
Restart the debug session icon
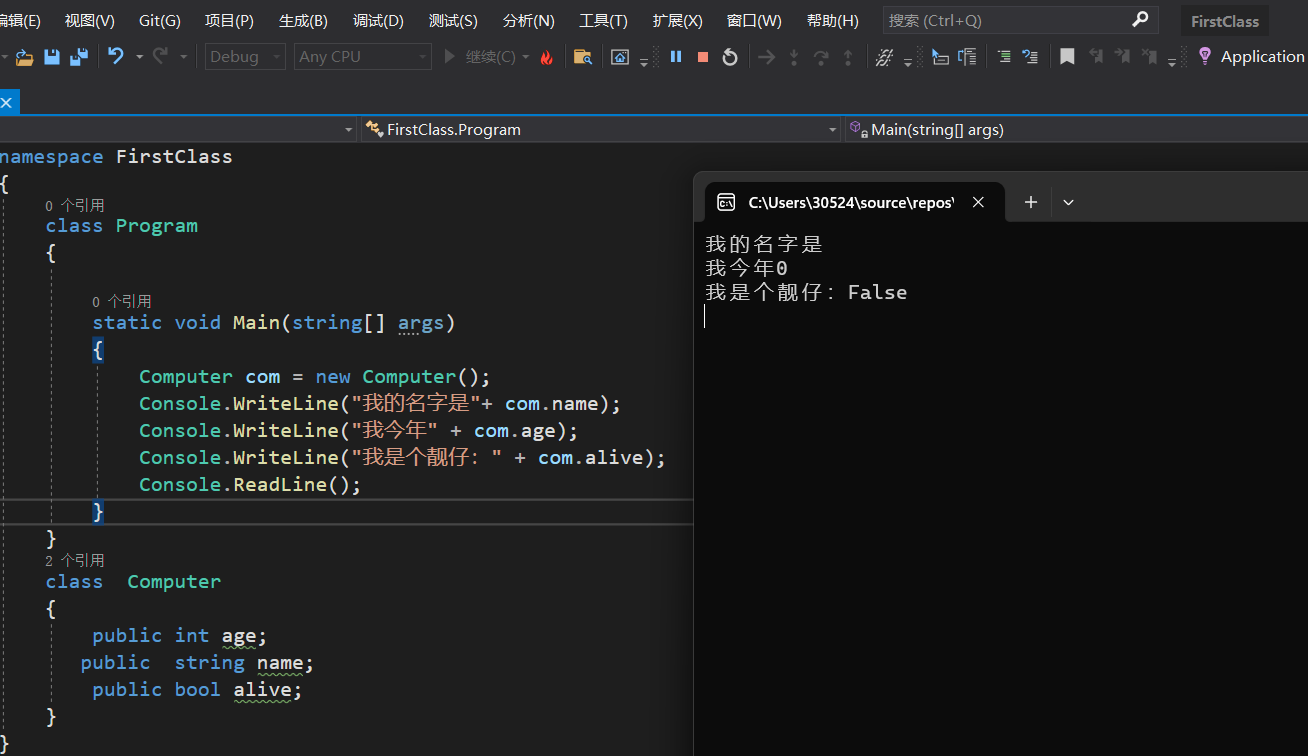[x=730, y=57]
